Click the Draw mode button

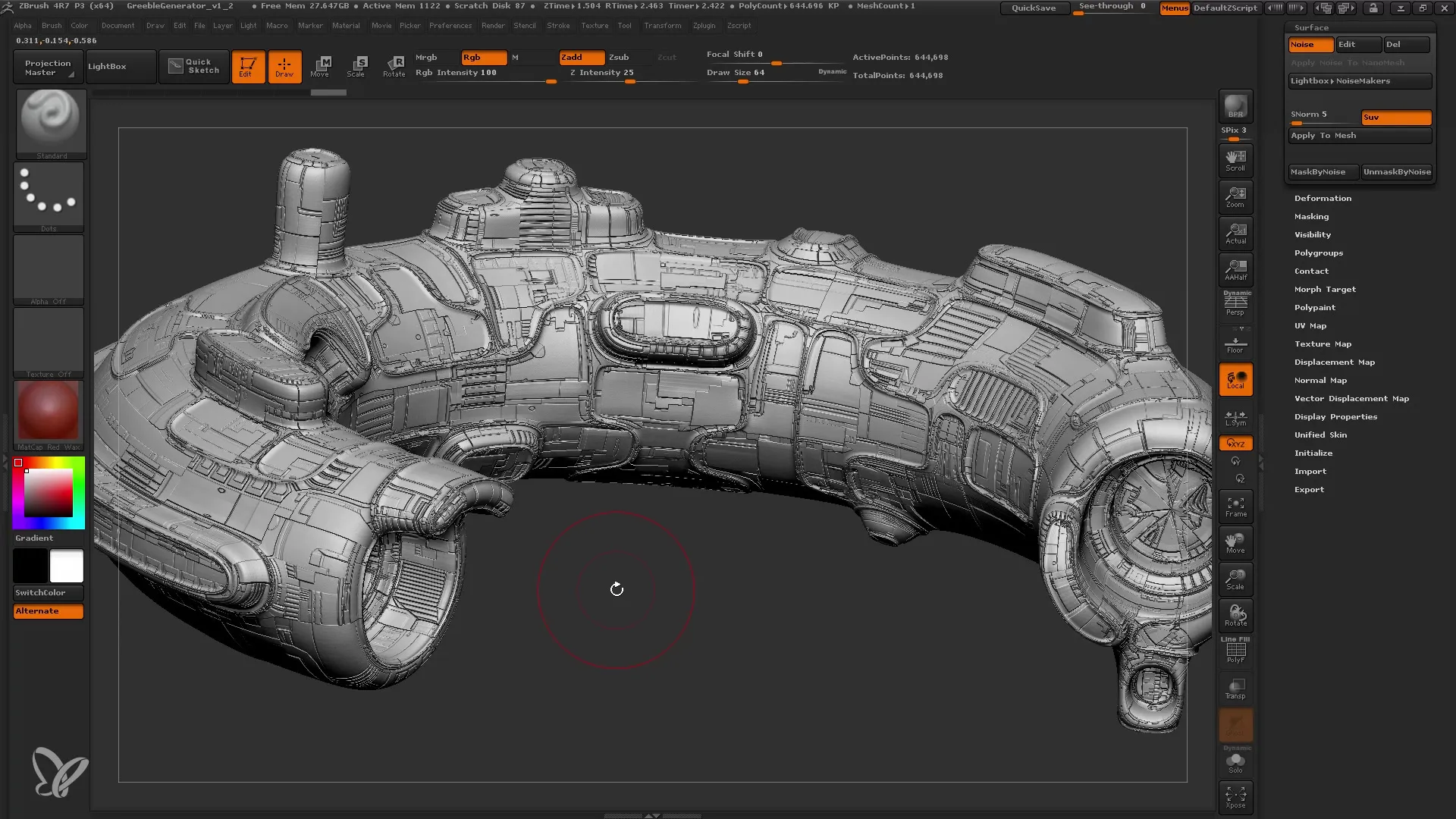coord(283,66)
